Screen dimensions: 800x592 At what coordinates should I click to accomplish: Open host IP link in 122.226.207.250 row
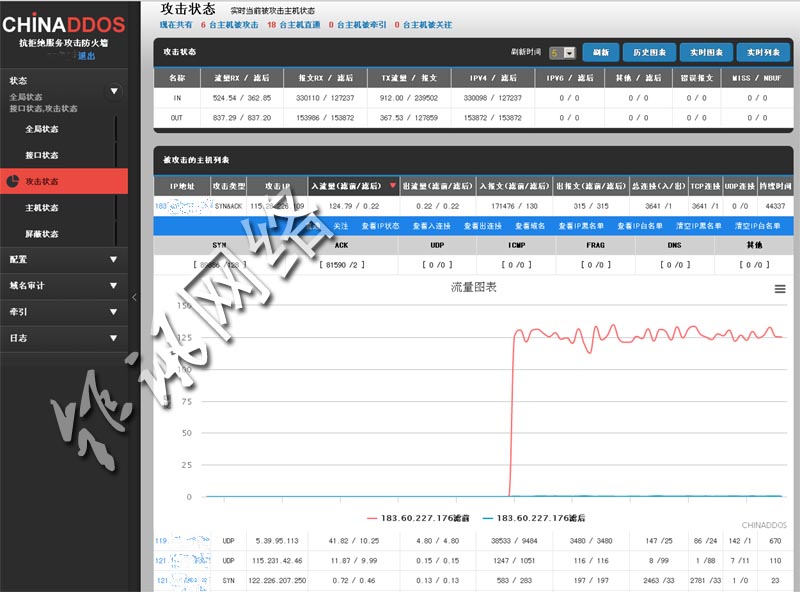pyautogui.click(x=183, y=580)
